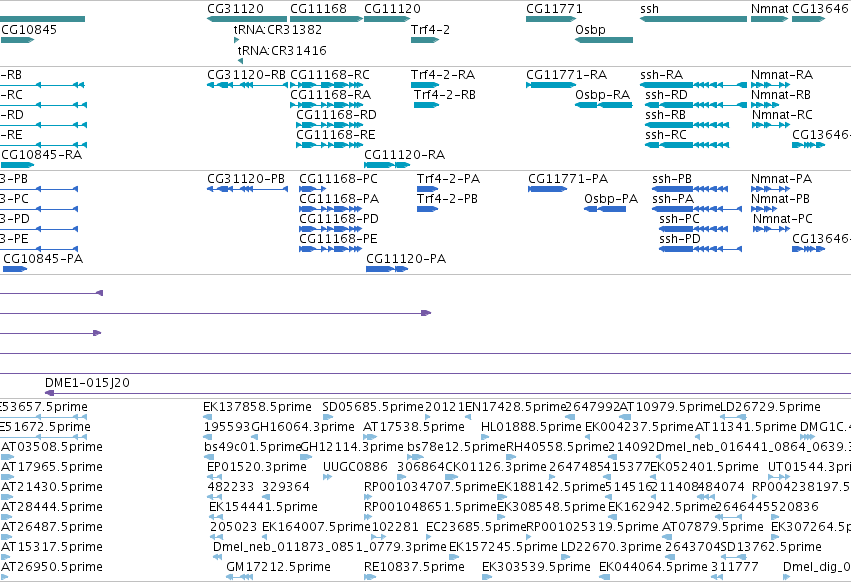Select transcript CG31120-RB
The width and height of the screenshot is (851, 582).
[246, 75]
